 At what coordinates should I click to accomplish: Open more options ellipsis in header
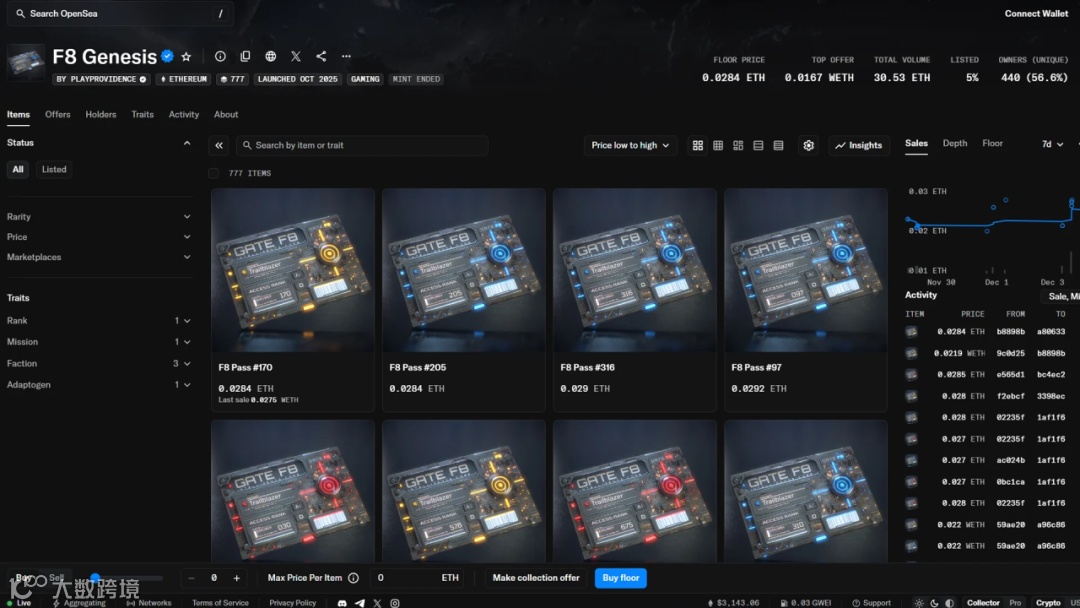click(346, 56)
